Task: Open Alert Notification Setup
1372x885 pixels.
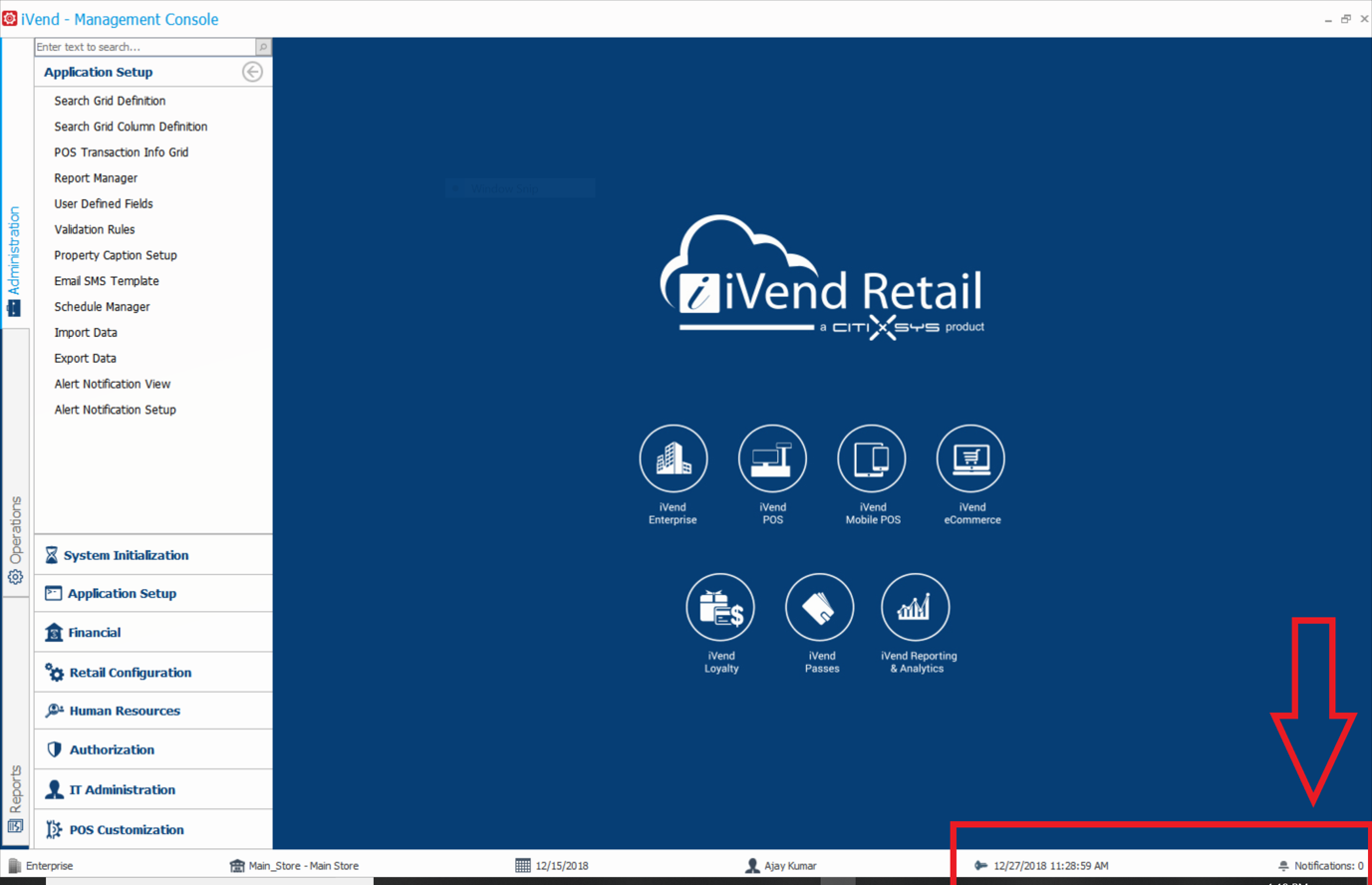Action: click(x=116, y=410)
